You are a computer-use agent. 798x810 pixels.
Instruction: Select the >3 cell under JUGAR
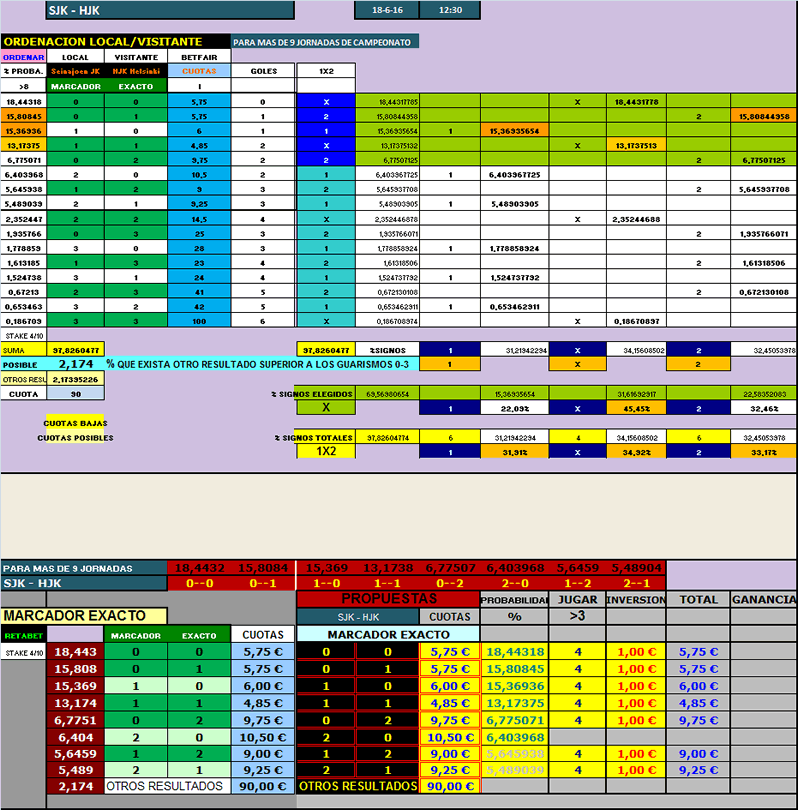(x=577, y=616)
